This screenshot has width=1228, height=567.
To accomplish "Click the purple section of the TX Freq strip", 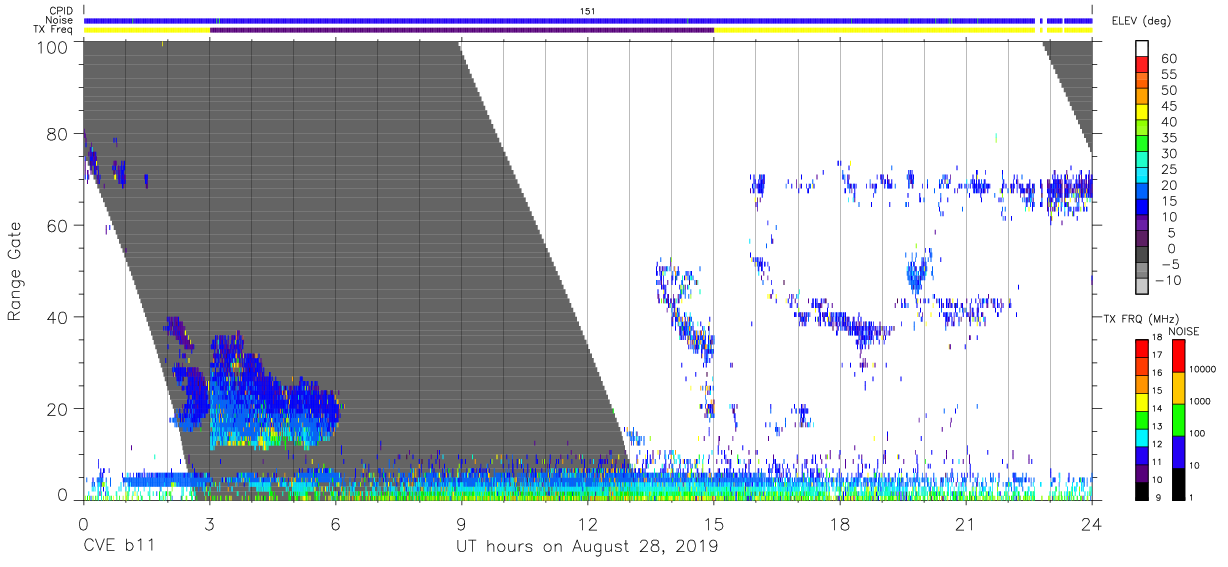I will pyautogui.click(x=462, y=30).
